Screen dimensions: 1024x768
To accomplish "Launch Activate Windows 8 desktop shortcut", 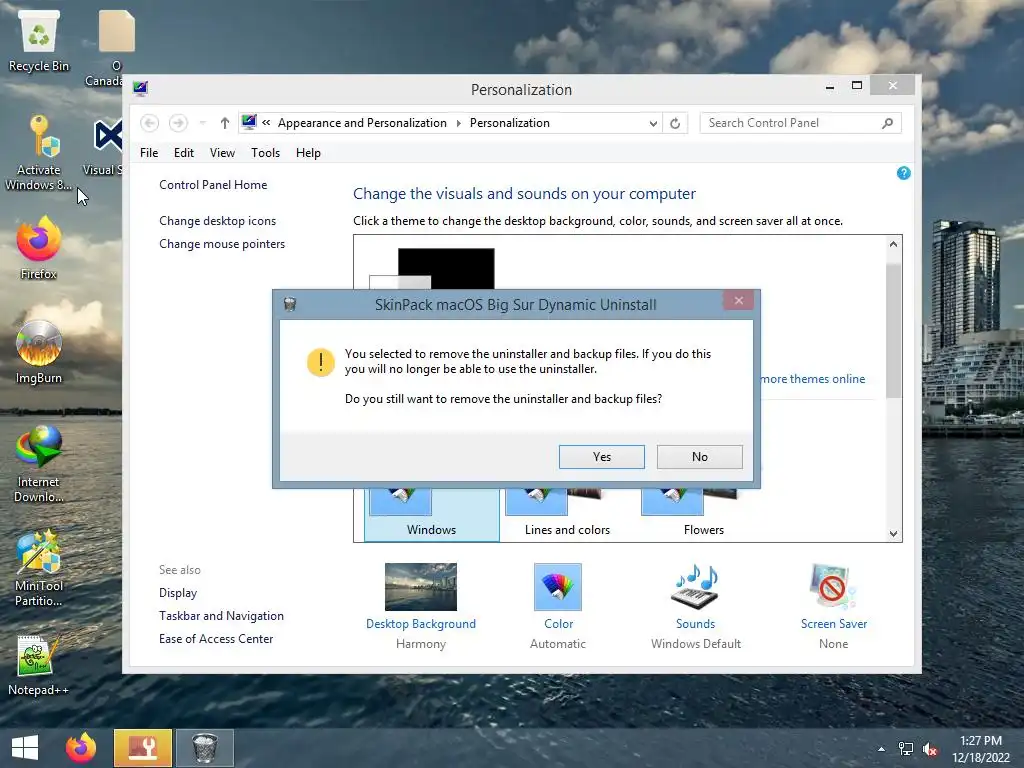I will click(x=39, y=153).
